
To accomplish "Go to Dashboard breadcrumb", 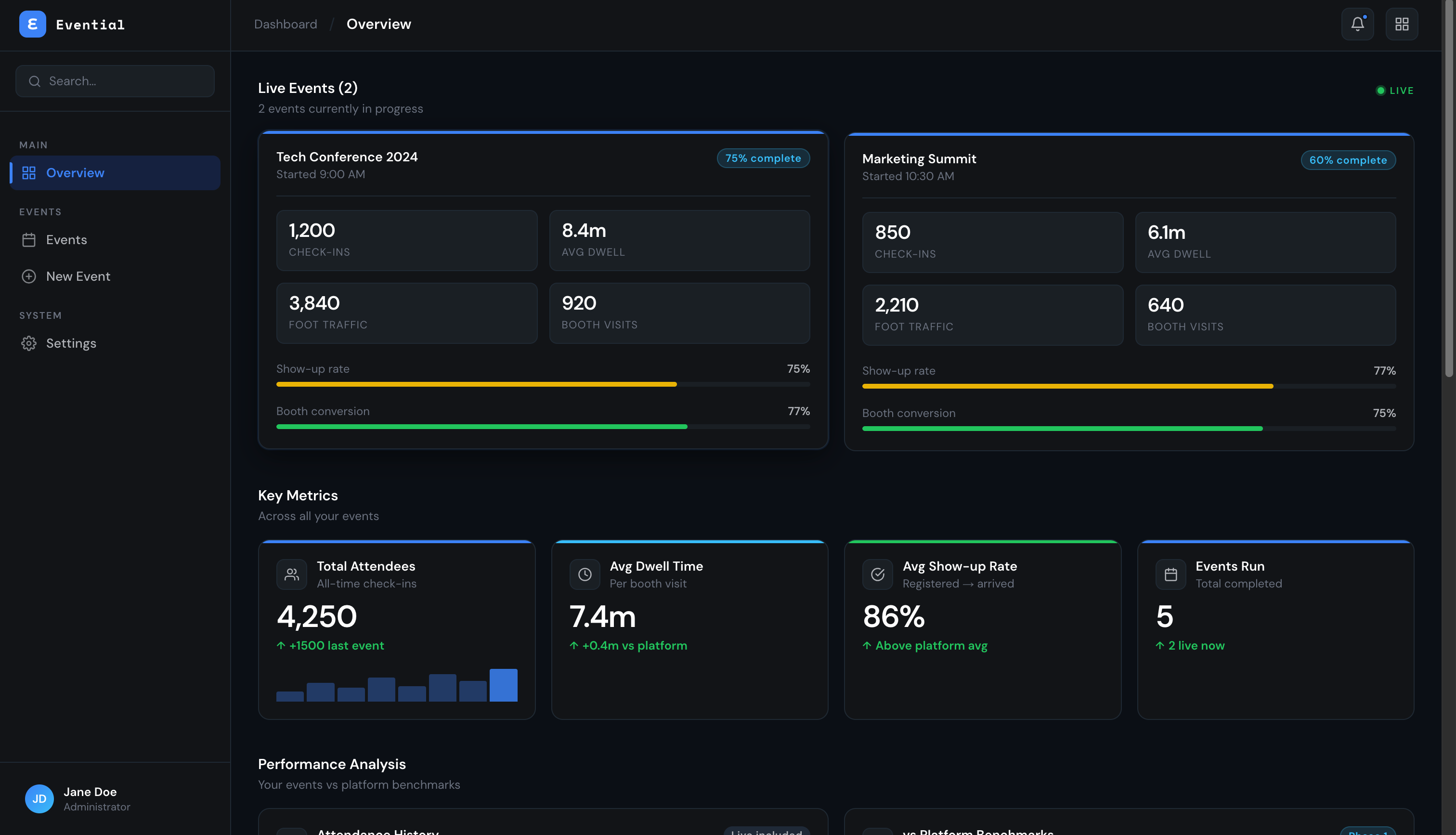I will point(286,24).
